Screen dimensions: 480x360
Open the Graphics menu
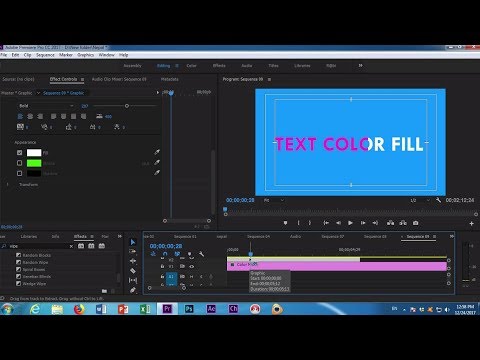tap(85, 55)
